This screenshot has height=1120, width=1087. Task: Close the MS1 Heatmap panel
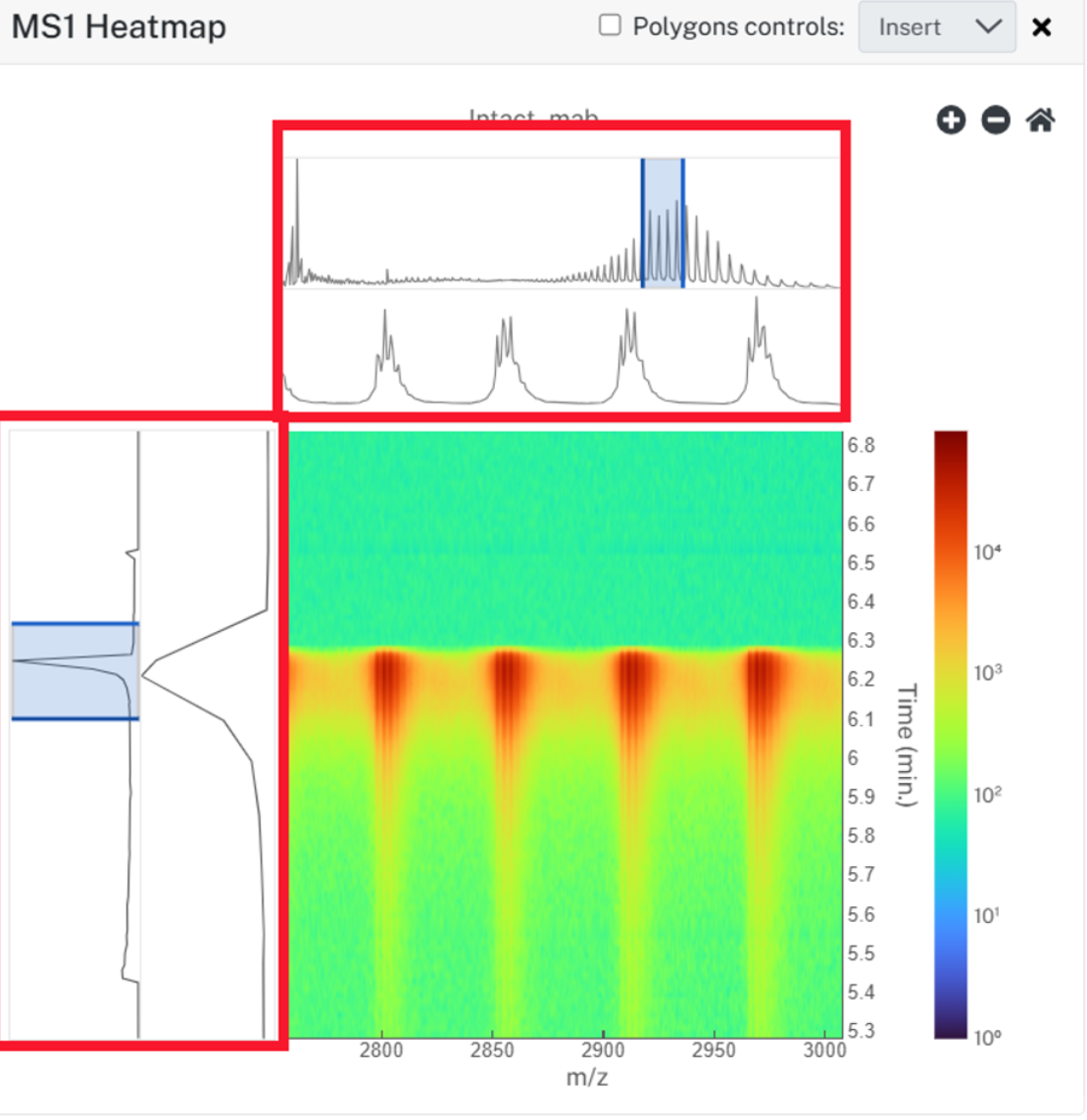[1042, 27]
